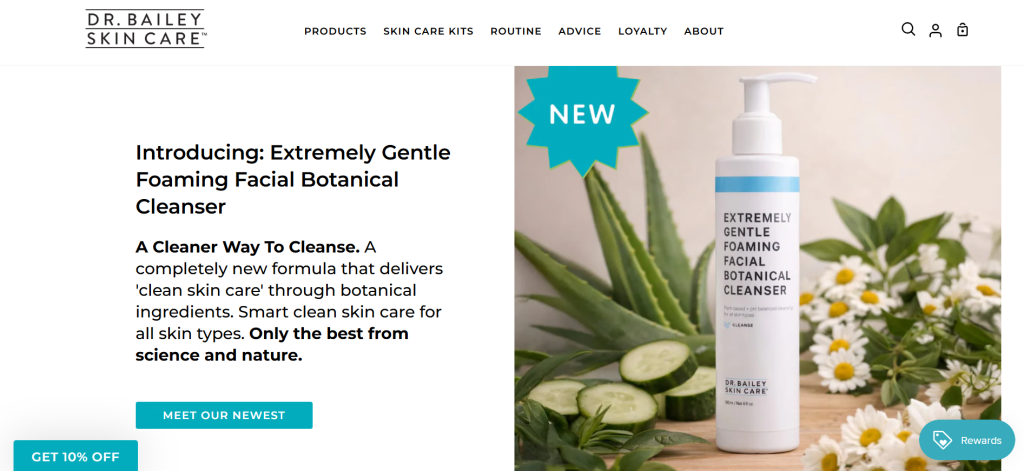Open the Products menu
This screenshot has height=471, width=1024.
[x=335, y=31]
